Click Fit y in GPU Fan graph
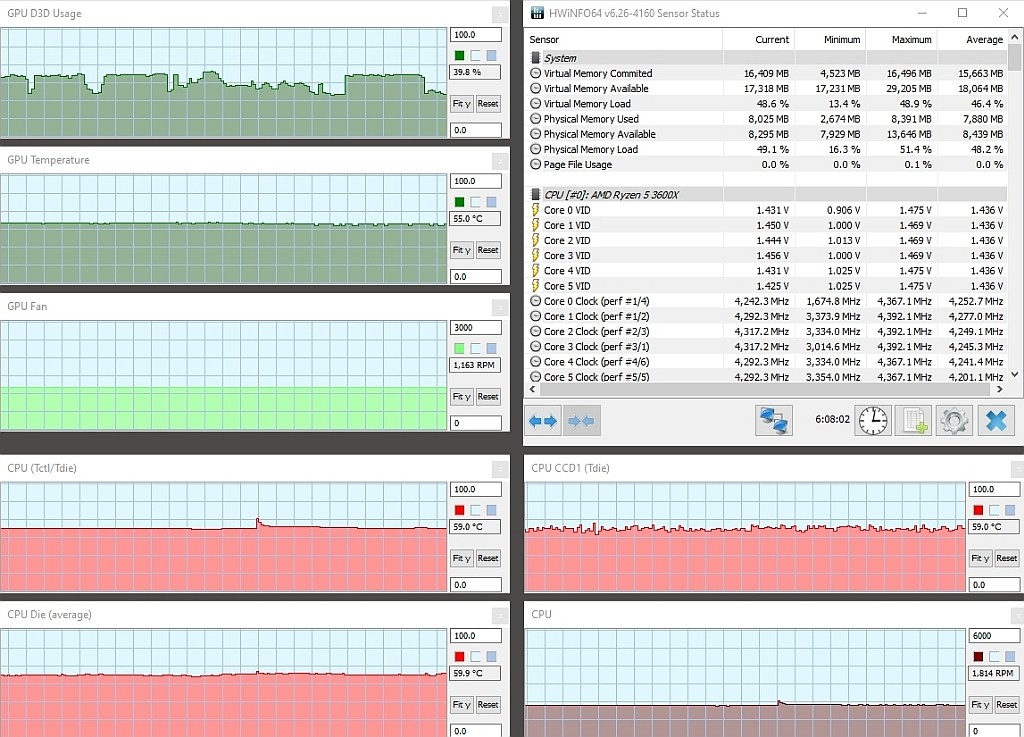 [x=462, y=397]
